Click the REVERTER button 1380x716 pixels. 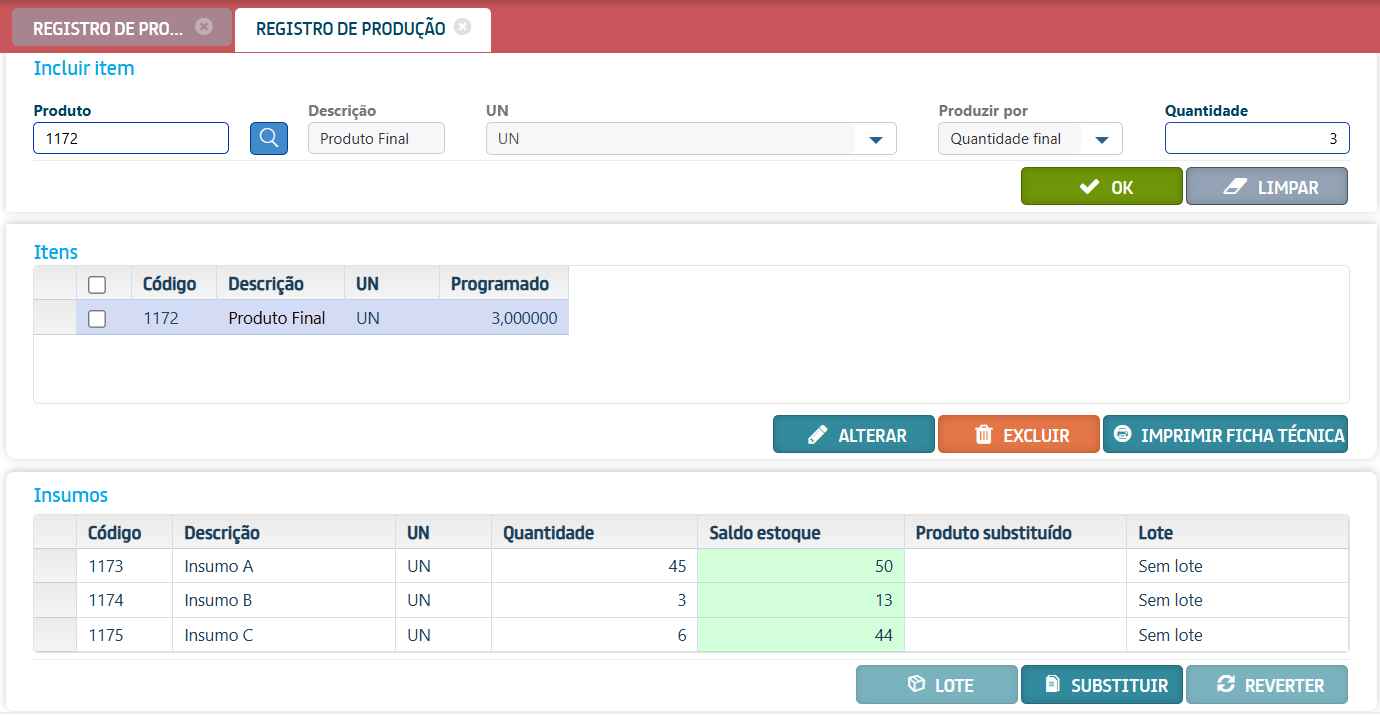click(1267, 685)
